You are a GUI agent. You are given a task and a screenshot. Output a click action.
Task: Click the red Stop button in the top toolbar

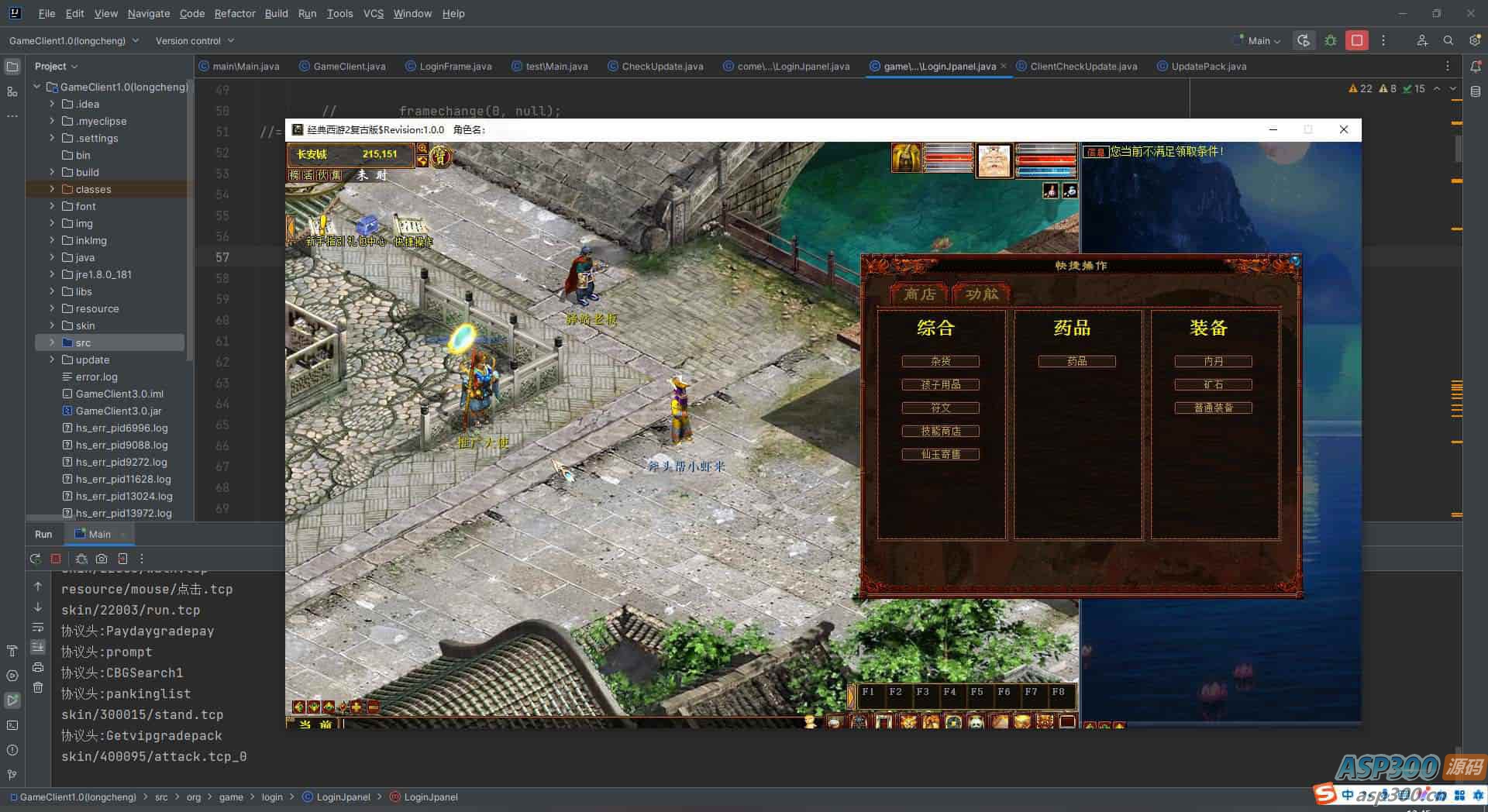click(1356, 40)
